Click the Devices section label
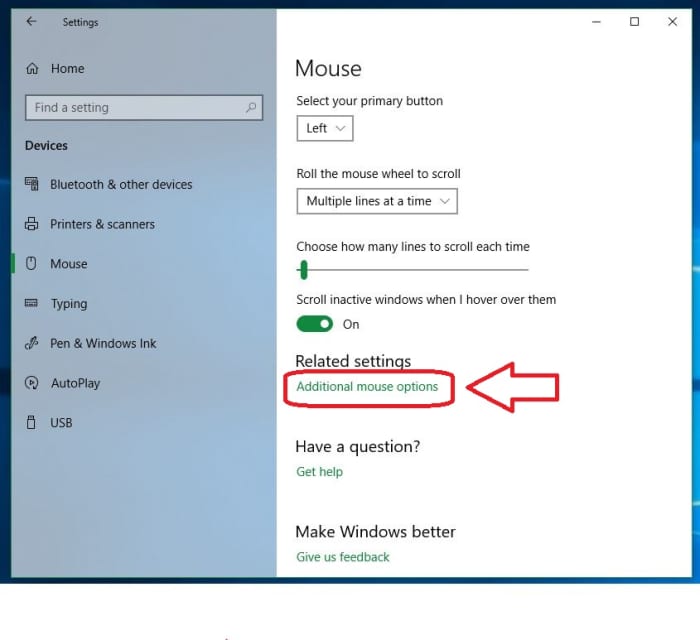 click(46, 145)
